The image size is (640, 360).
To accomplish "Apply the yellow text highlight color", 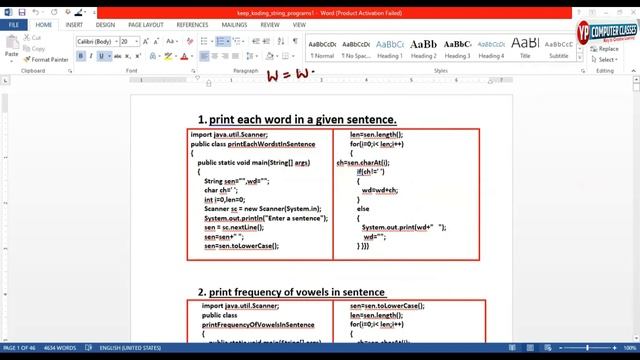I will (168, 56).
